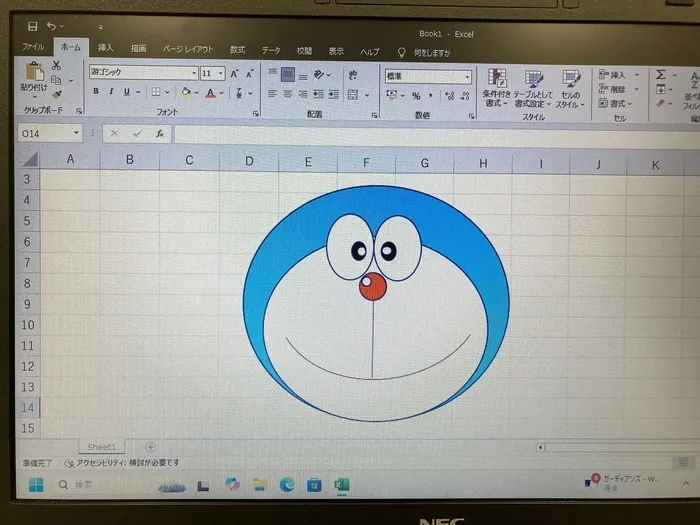Click the Insert Function fx icon

pos(160,133)
